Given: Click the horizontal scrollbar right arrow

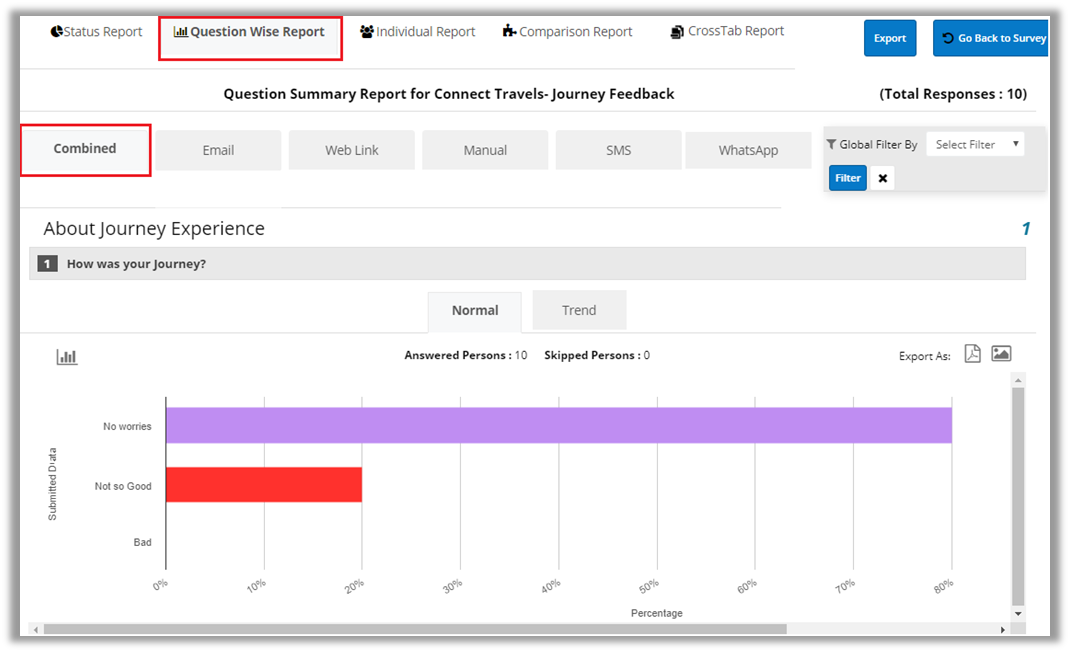Looking at the screenshot, I should click(x=1003, y=630).
